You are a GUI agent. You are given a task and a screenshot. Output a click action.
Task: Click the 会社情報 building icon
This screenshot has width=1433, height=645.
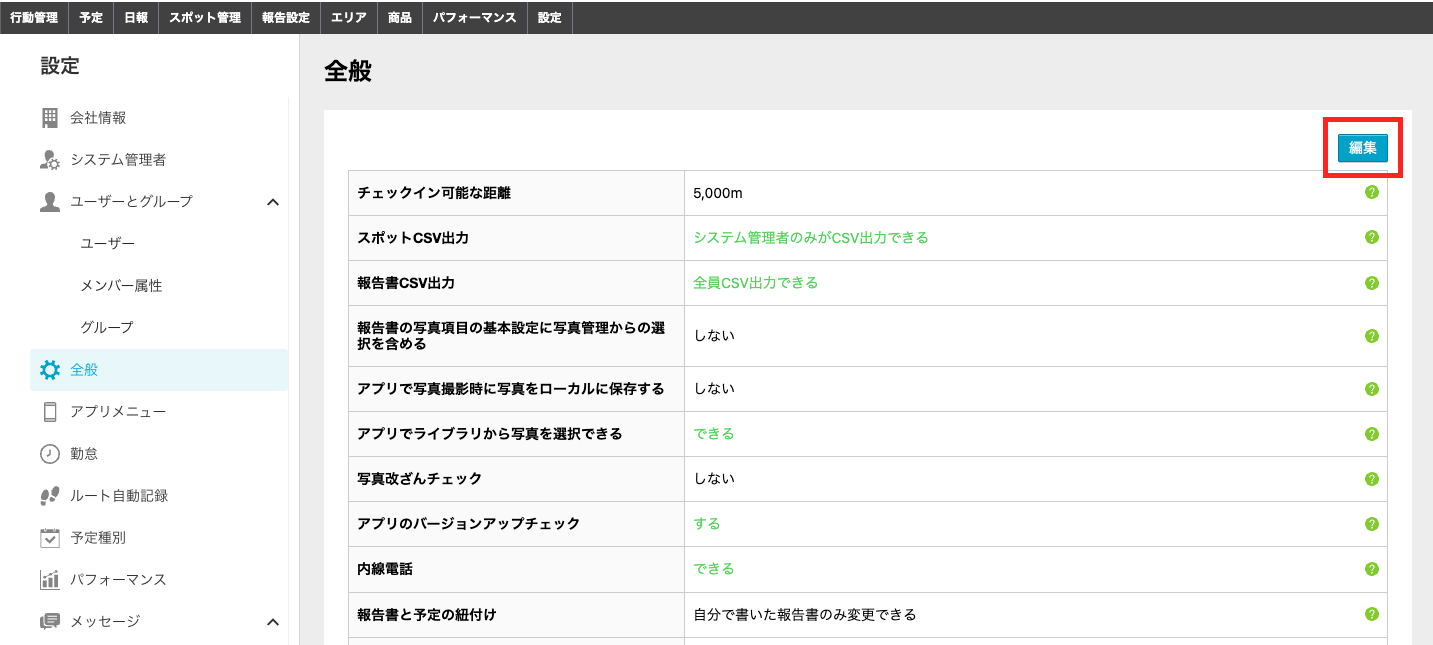[x=50, y=118]
